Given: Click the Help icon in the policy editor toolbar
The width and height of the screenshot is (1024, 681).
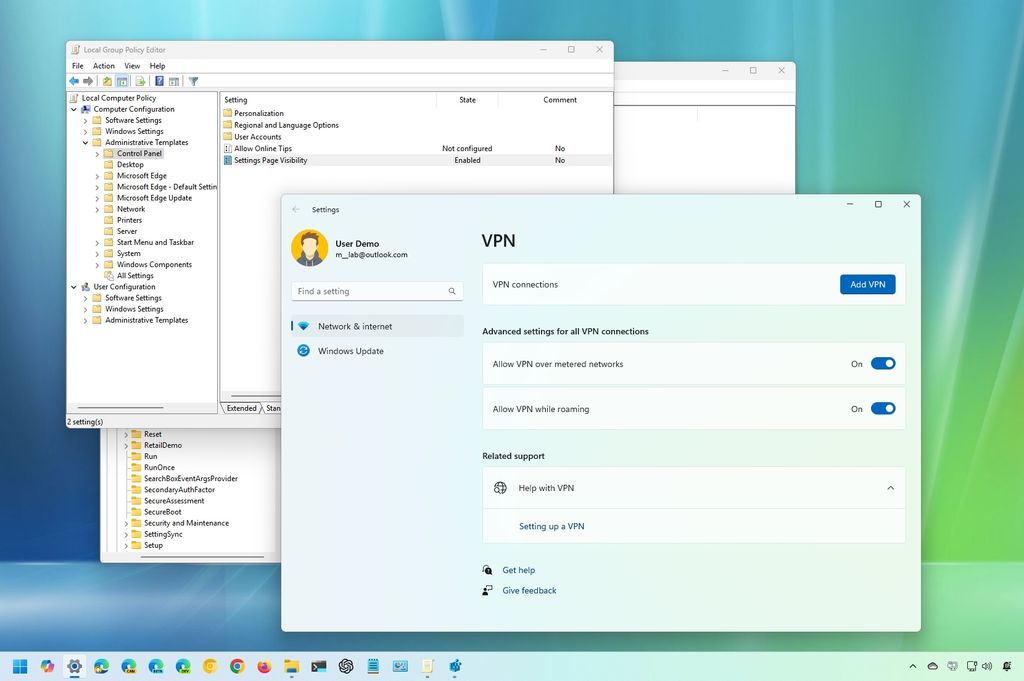Looking at the screenshot, I should tap(159, 81).
